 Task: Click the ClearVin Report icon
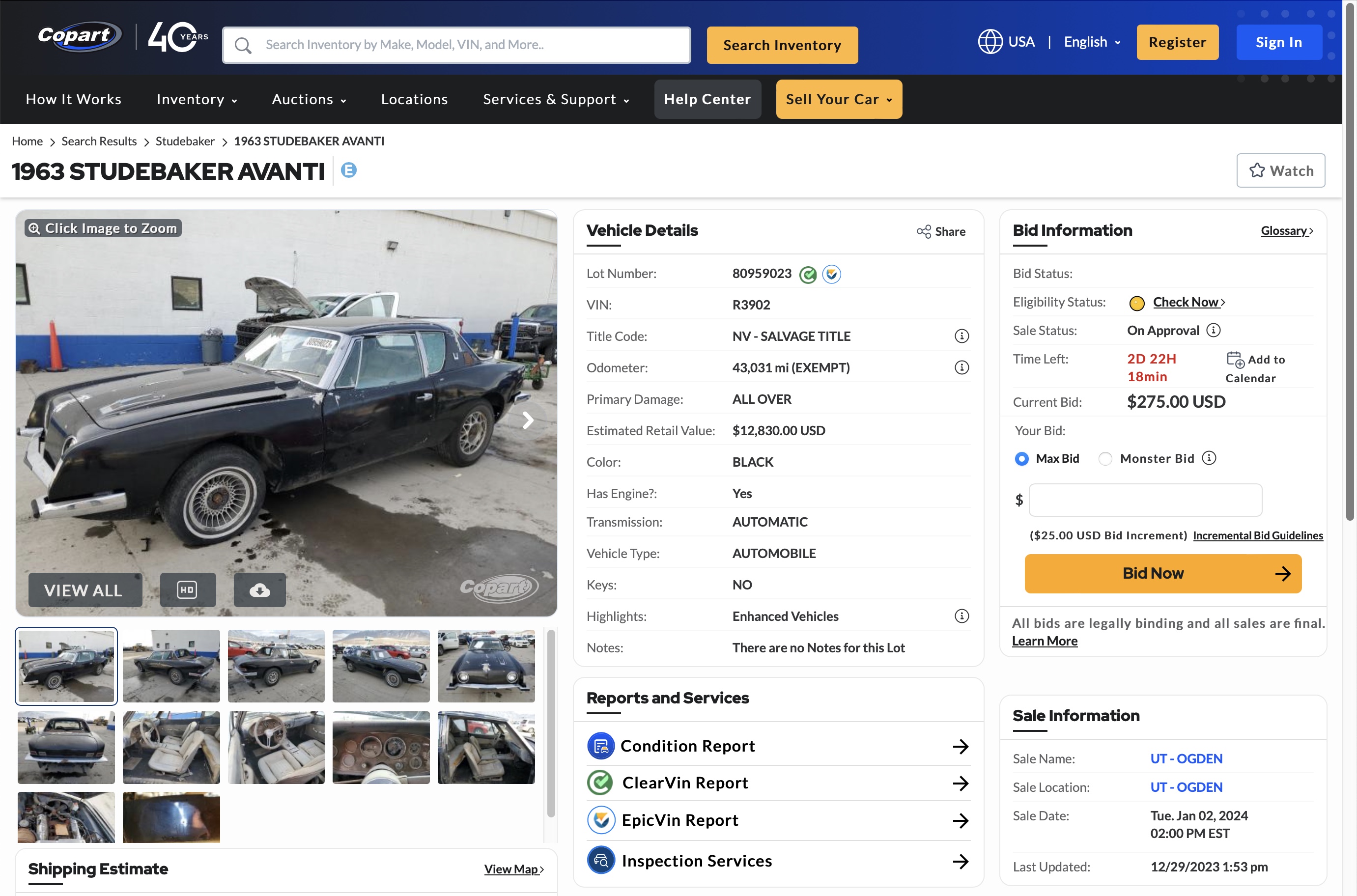point(600,783)
